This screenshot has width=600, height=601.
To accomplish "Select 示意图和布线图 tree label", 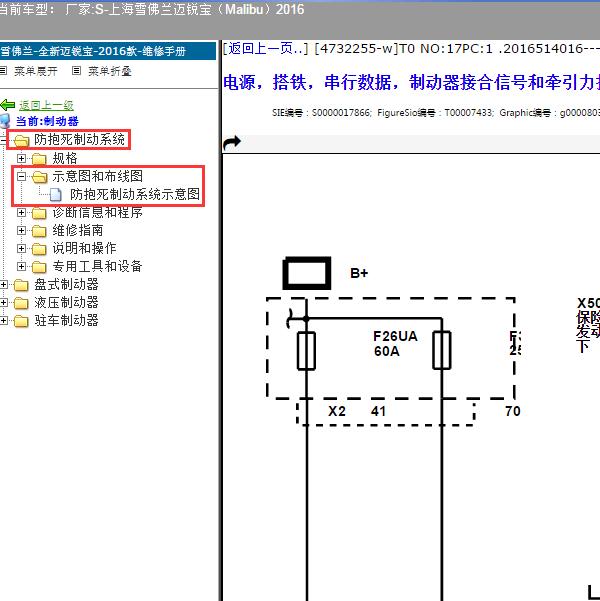I will (98, 176).
